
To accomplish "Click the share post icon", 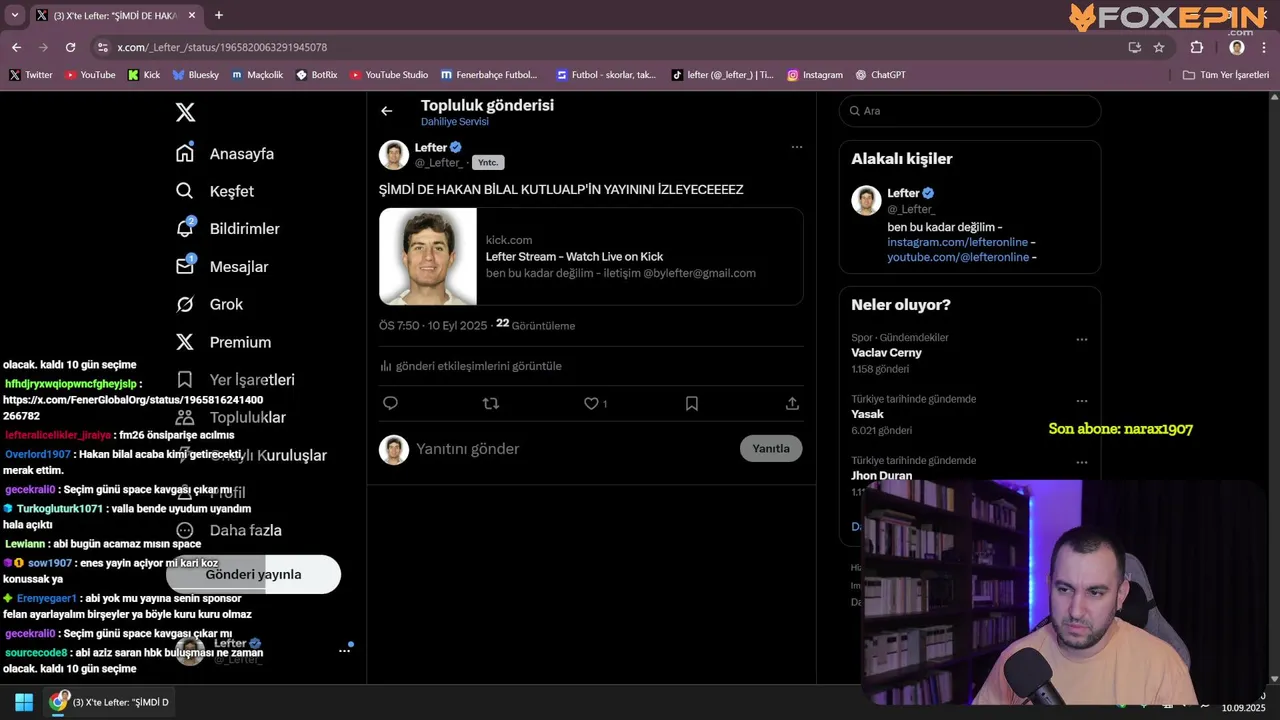I will pos(792,403).
